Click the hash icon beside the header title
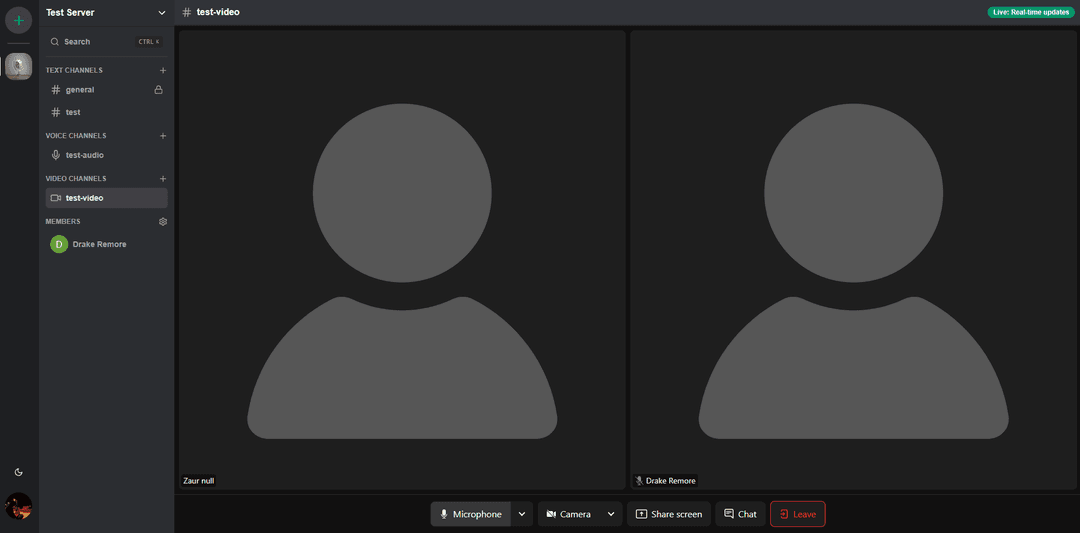1080x533 pixels. [187, 12]
